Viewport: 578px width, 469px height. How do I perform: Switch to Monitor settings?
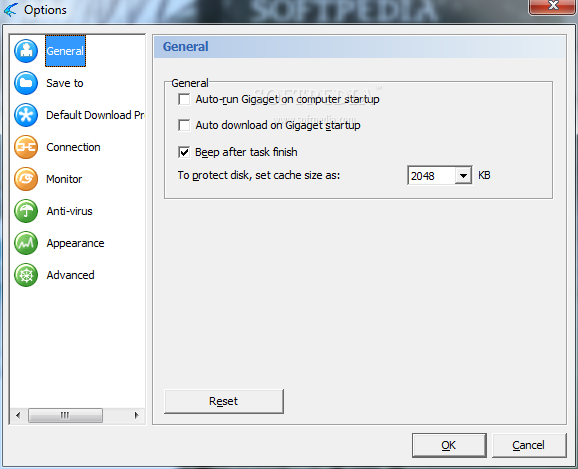pos(64,179)
